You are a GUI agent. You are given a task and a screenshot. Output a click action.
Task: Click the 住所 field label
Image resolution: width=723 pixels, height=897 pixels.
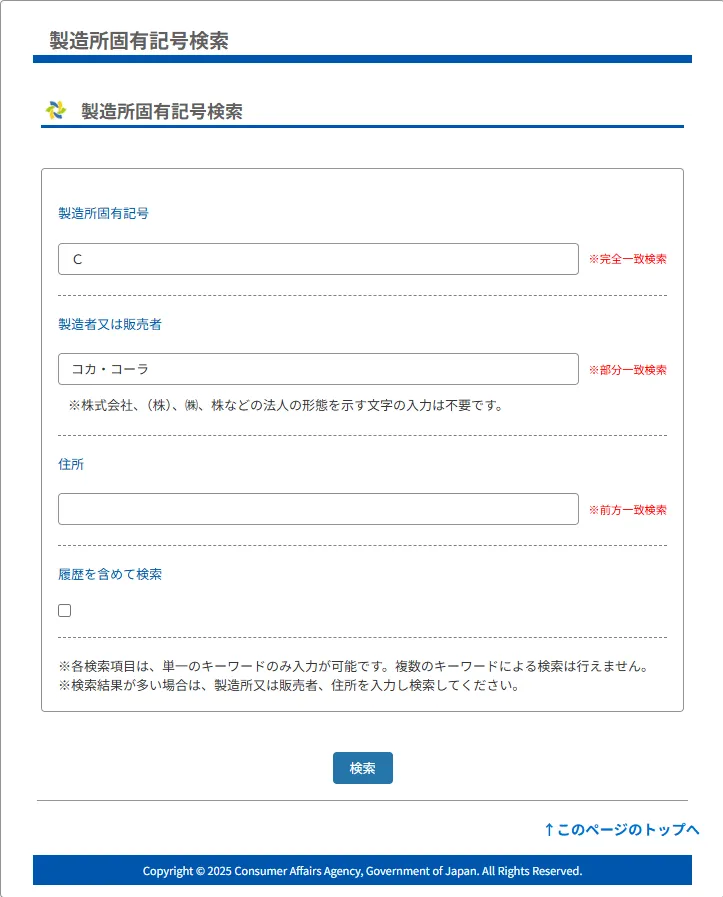[71, 464]
